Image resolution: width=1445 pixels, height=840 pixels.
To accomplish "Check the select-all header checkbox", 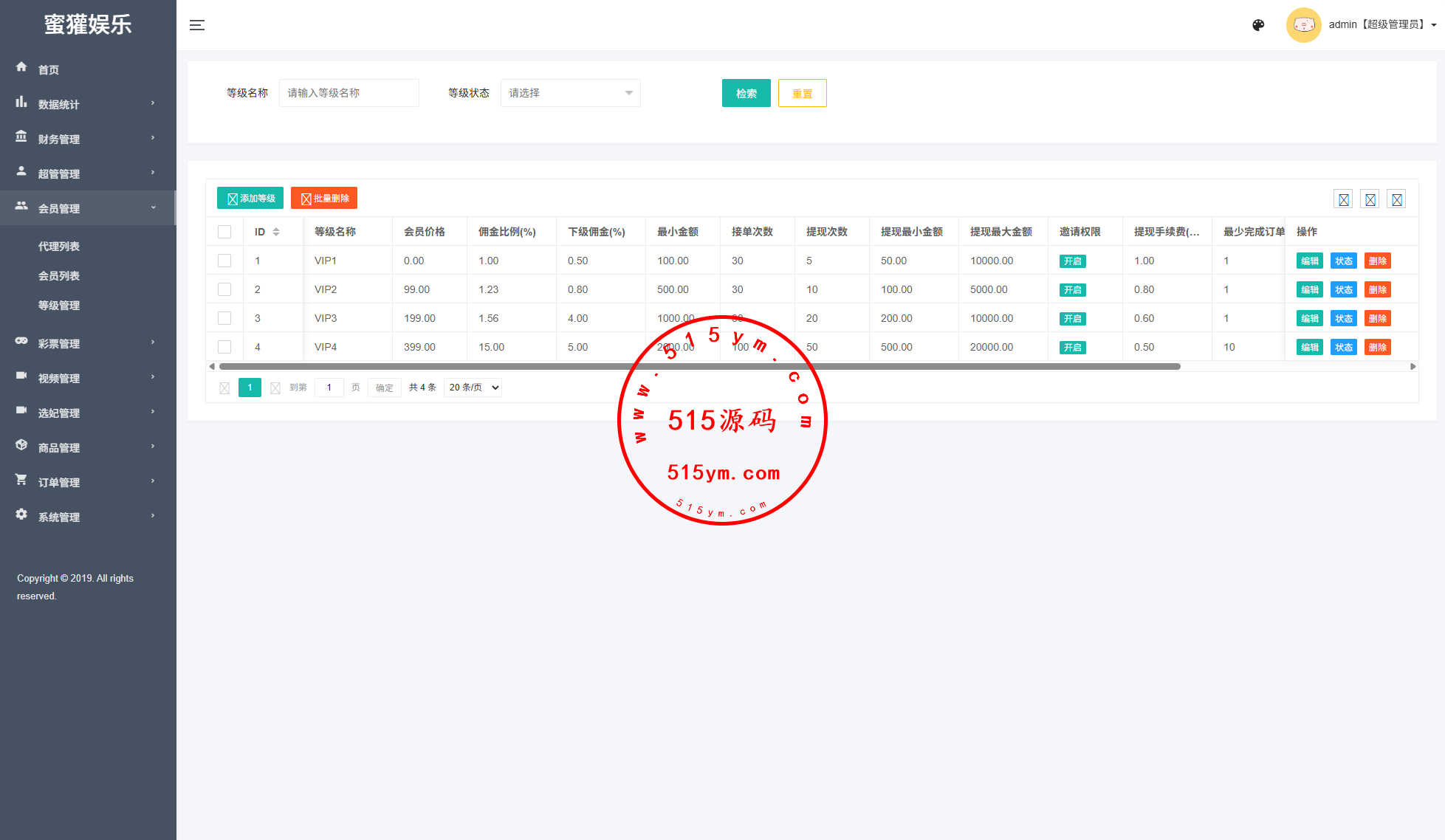I will [x=224, y=232].
